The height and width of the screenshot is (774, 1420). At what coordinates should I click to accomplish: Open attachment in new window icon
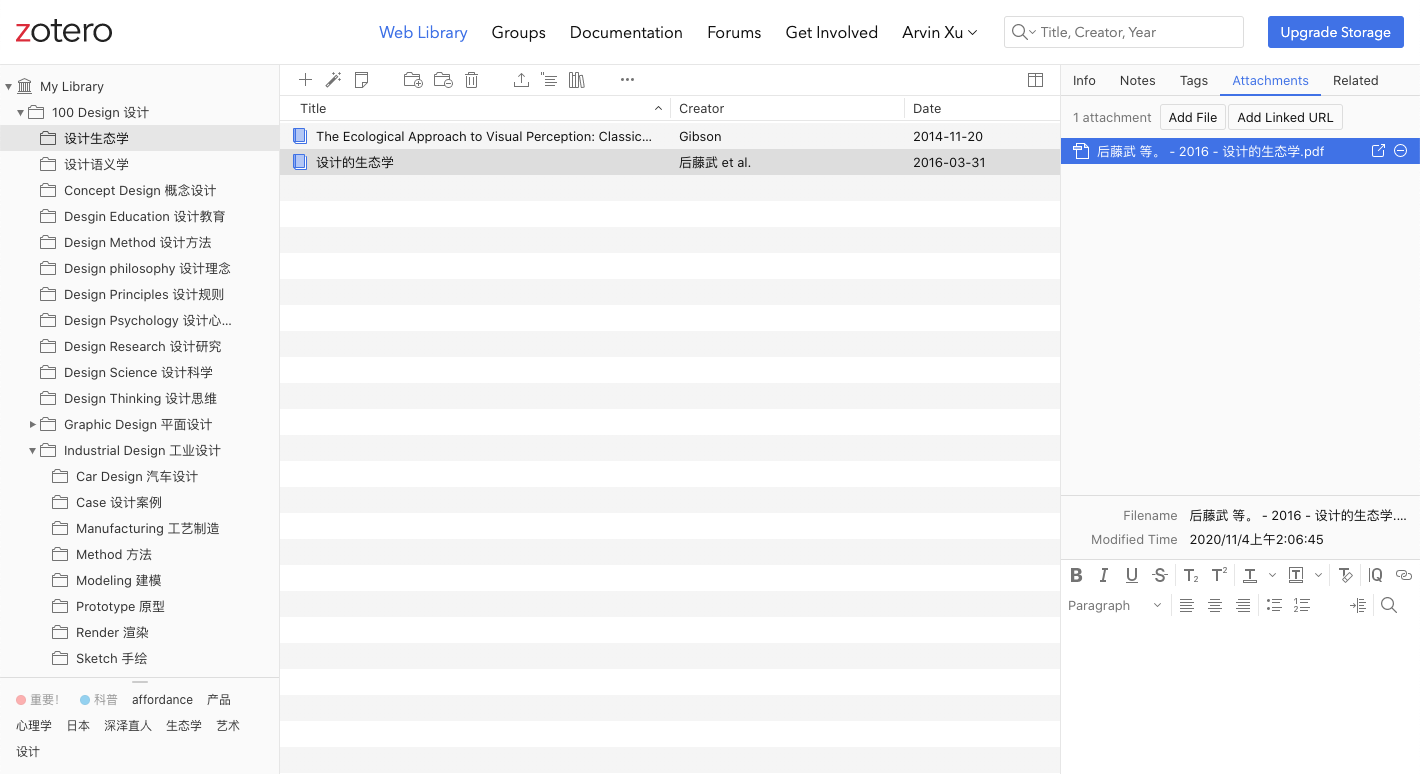(x=1378, y=151)
